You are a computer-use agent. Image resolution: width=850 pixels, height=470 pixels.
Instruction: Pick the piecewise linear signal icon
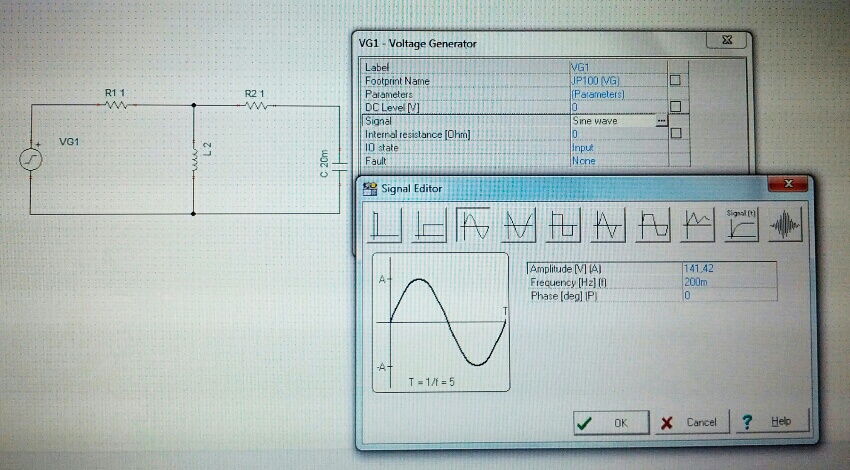[x=697, y=227]
